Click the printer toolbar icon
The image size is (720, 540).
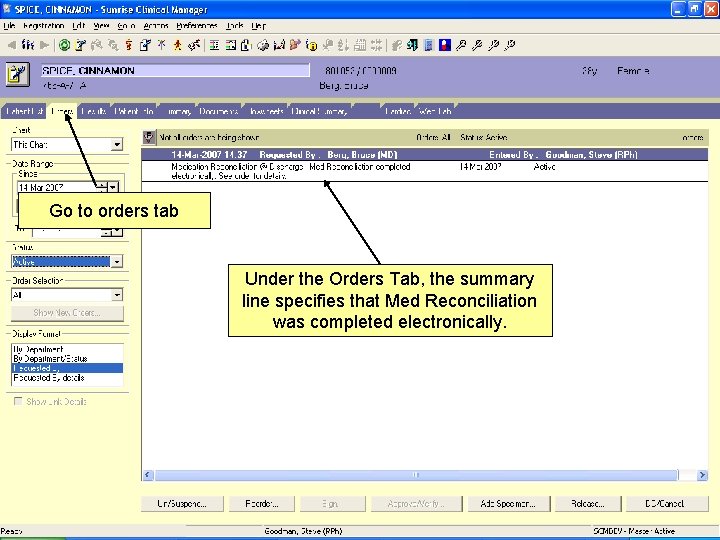(x=263, y=45)
